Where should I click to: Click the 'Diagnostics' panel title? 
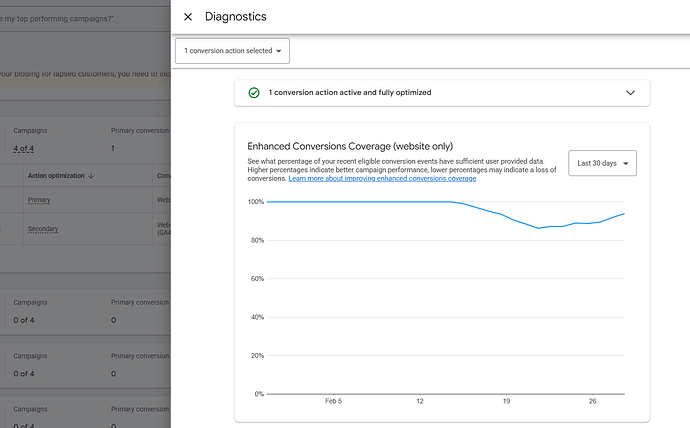coord(235,17)
